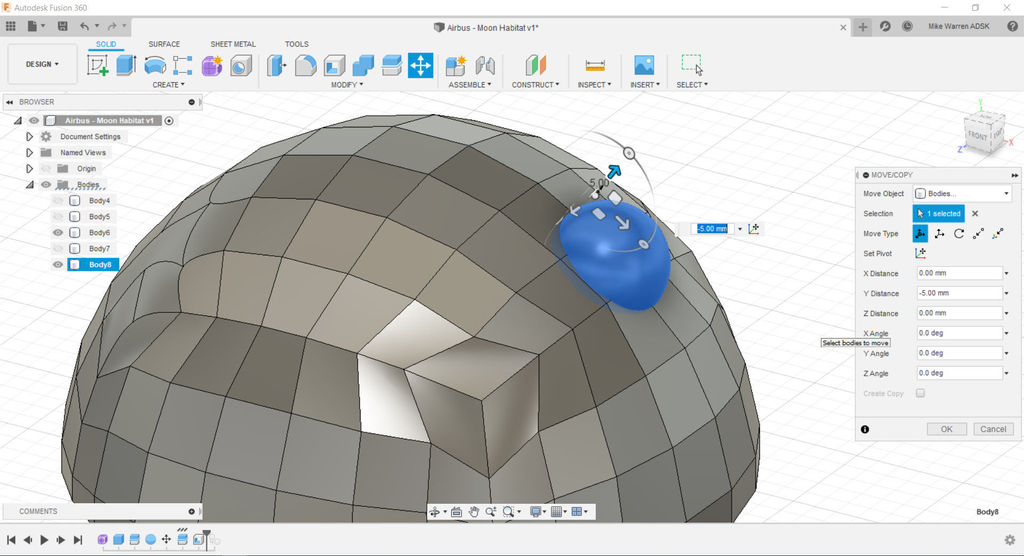
Task: Expand the Named Views node
Action: point(29,152)
